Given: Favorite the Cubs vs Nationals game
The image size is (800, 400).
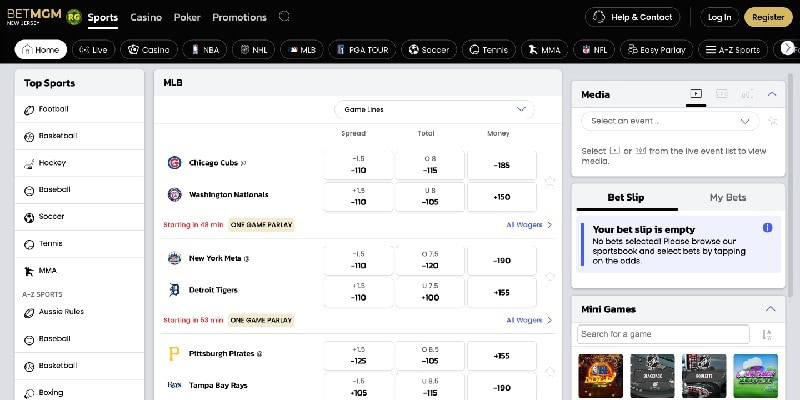Looking at the screenshot, I should [549, 181].
